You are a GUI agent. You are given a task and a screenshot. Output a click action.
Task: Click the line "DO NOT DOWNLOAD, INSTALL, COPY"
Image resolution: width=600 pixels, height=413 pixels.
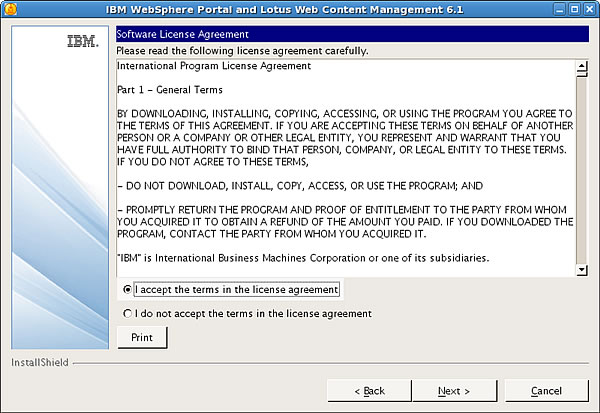(300, 186)
